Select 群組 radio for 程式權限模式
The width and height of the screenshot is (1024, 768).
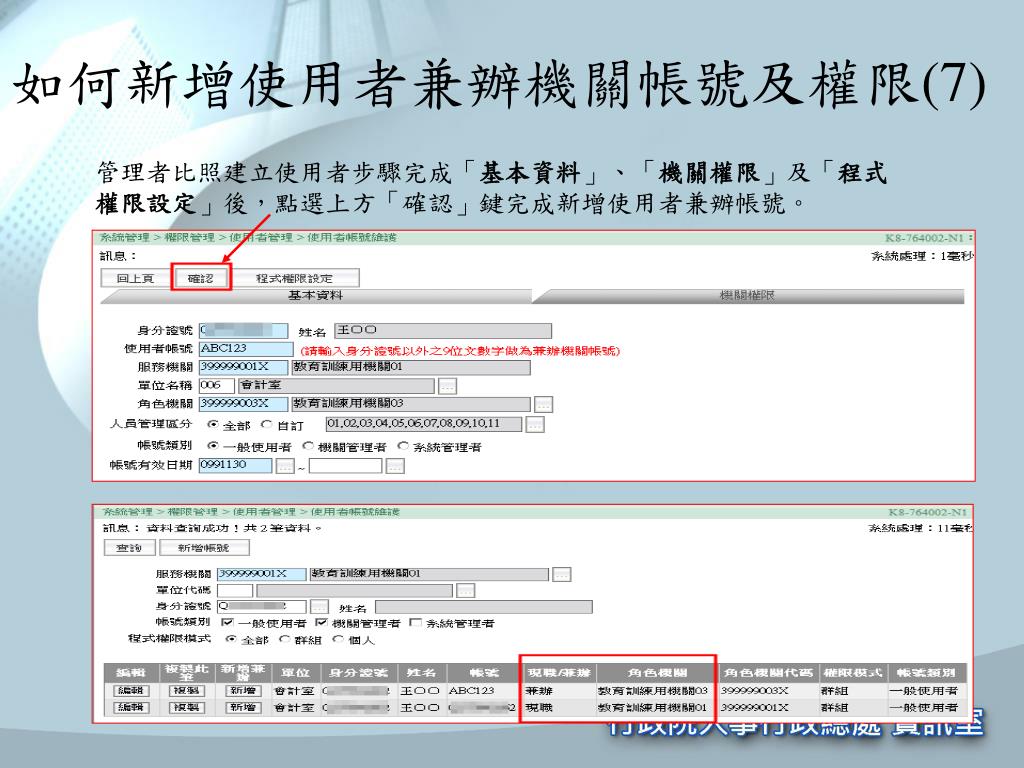[284, 639]
